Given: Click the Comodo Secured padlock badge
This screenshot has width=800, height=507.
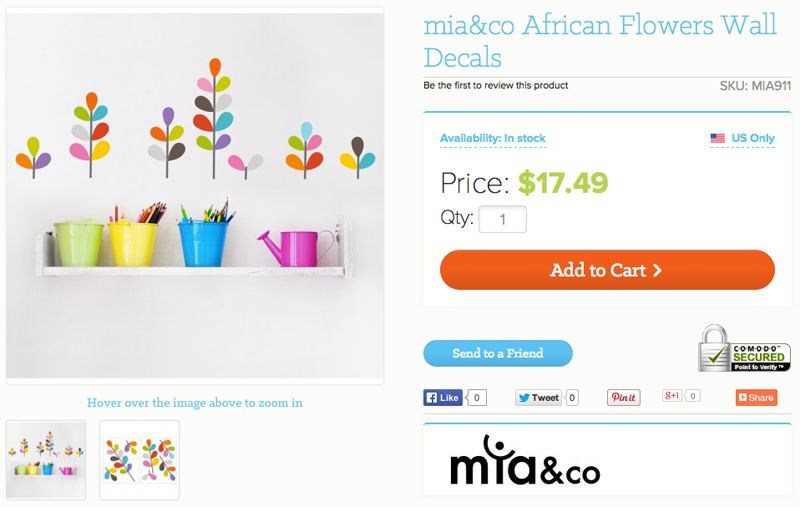Looking at the screenshot, I should pos(744,348).
